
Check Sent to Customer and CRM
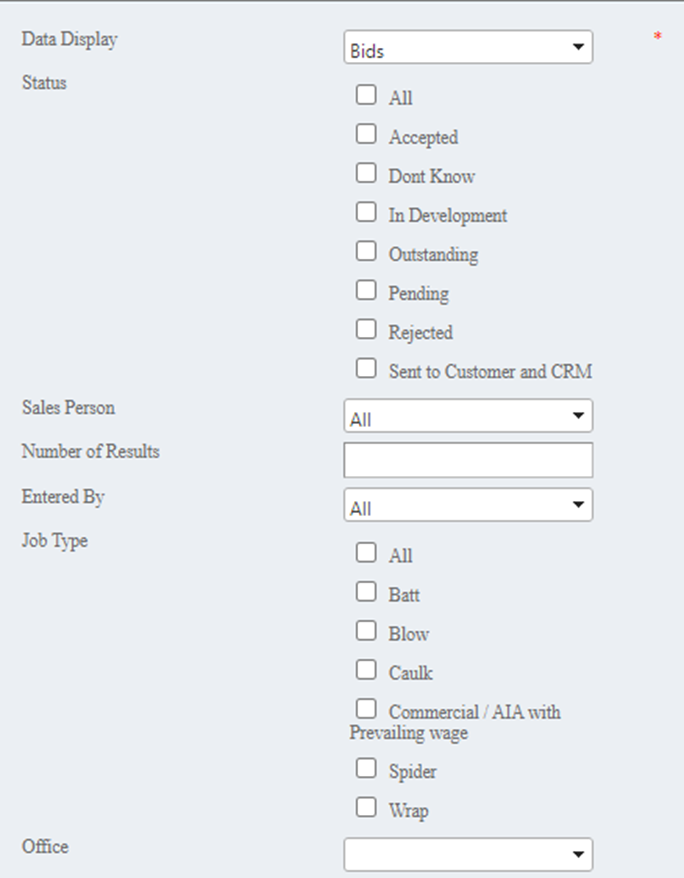pos(367,369)
